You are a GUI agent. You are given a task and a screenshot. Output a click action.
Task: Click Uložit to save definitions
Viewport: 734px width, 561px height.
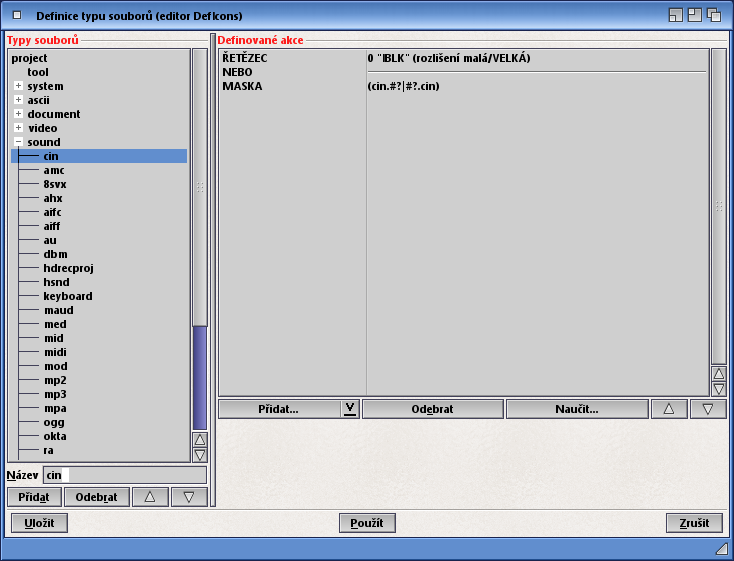[x=39, y=523]
